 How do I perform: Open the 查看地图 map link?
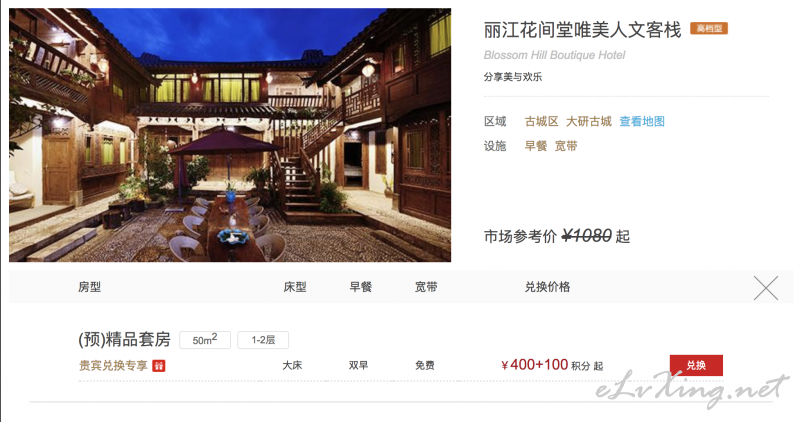pyautogui.click(x=642, y=121)
